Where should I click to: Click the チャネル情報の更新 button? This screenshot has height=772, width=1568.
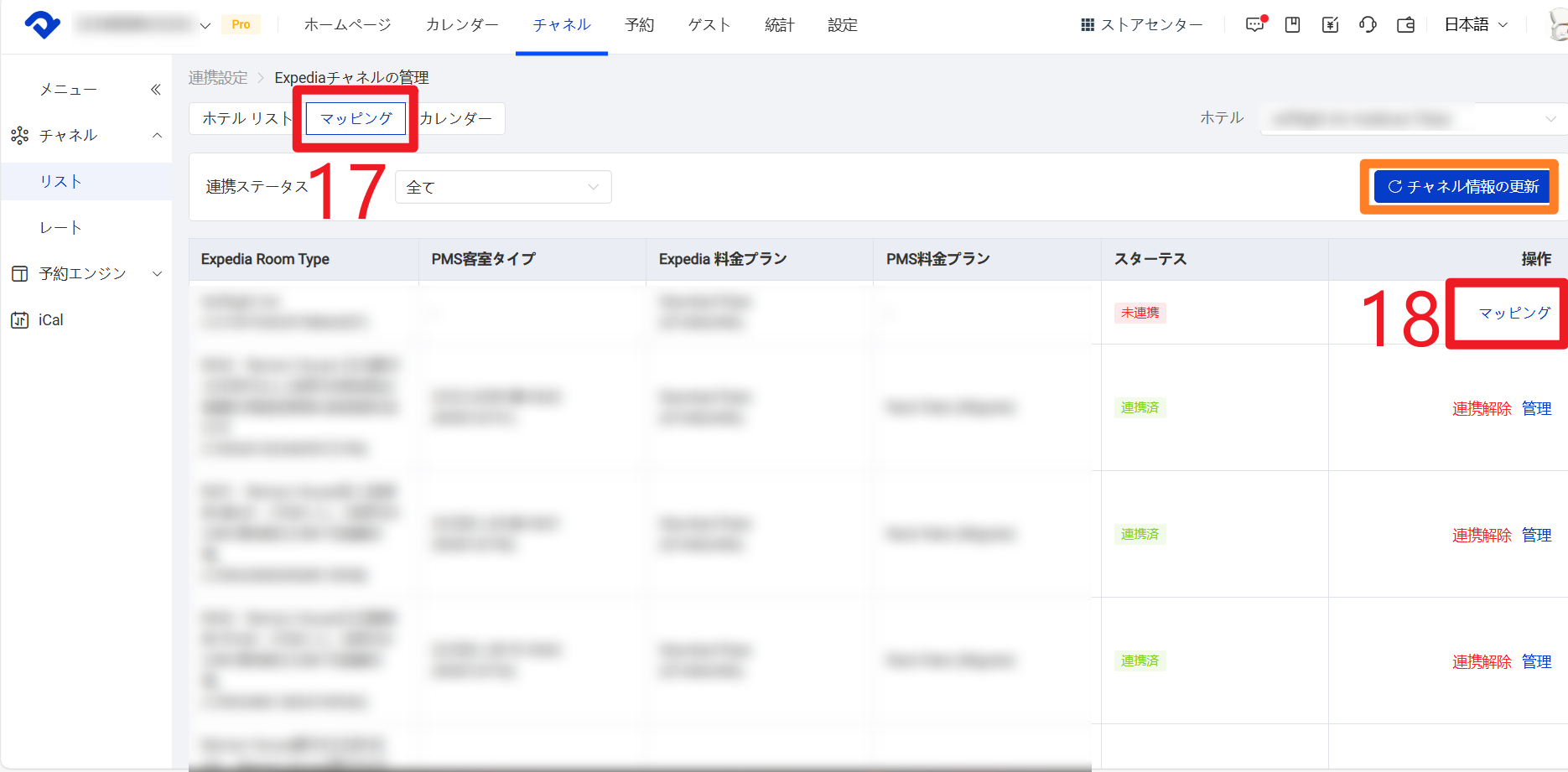(x=1462, y=187)
